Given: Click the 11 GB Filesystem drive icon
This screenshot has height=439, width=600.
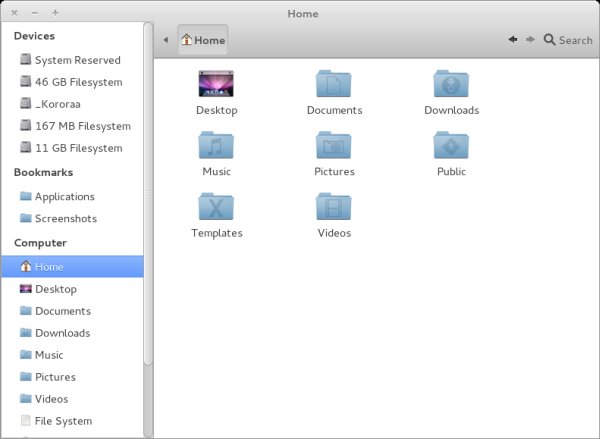Looking at the screenshot, I should [x=25, y=147].
